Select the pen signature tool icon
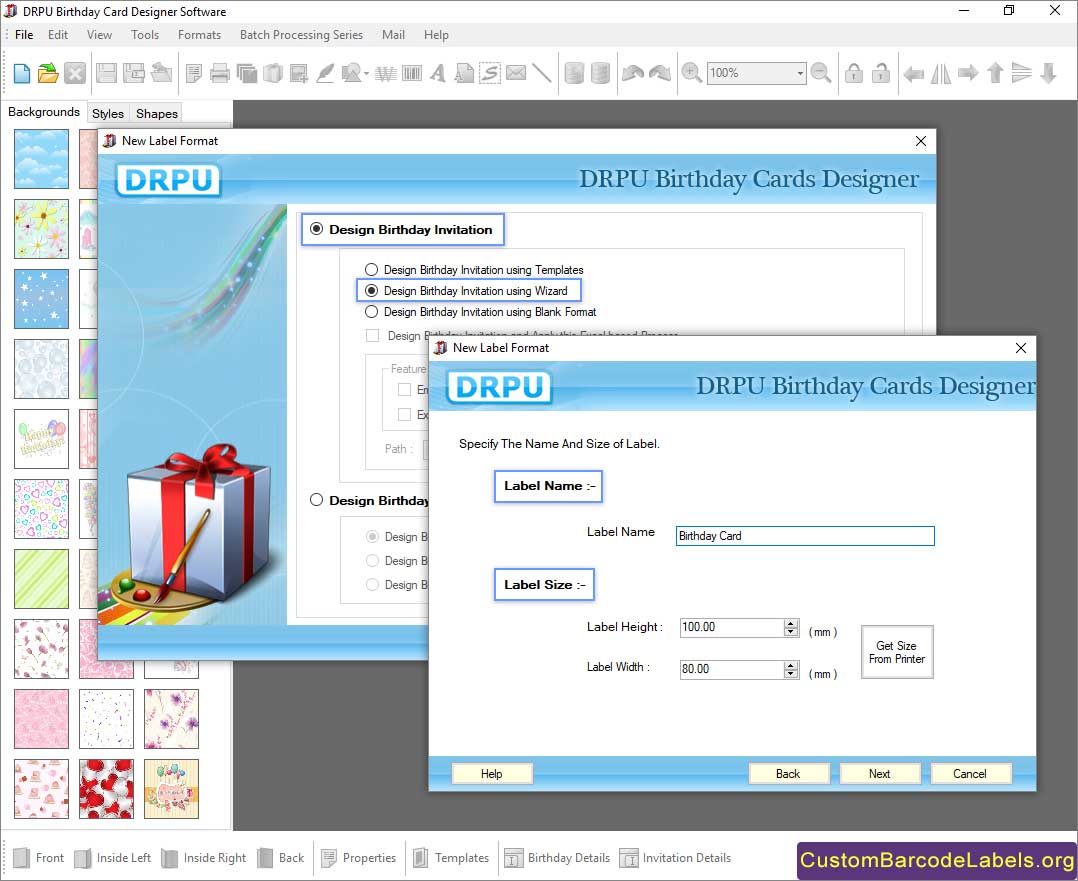 coord(325,73)
